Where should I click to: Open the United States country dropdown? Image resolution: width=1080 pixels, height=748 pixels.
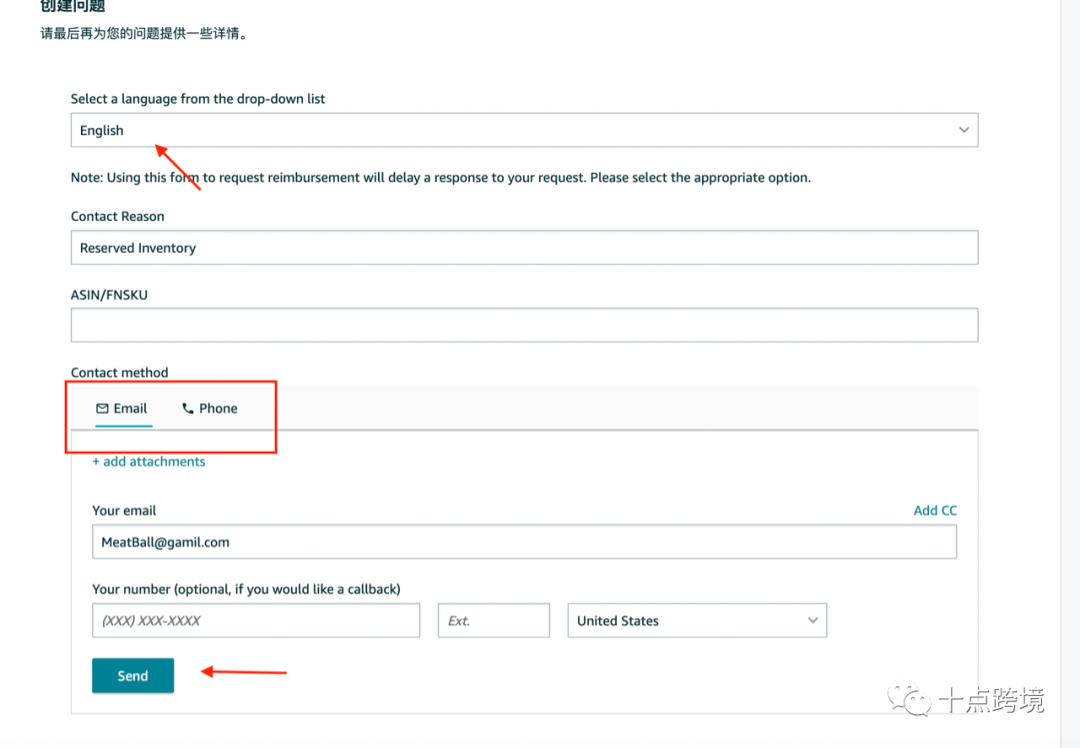coord(697,621)
